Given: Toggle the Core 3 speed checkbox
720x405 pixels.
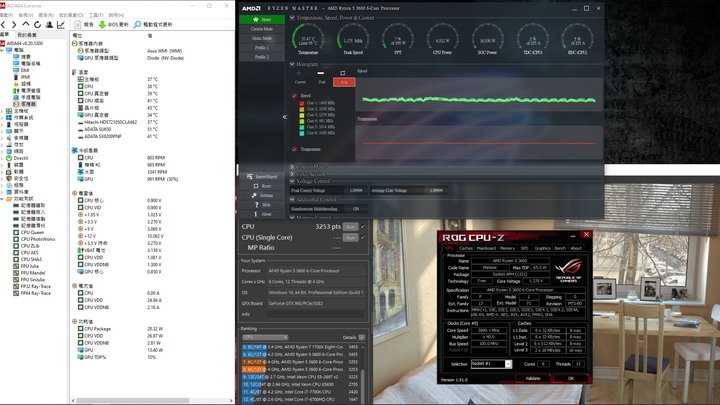Looking at the screenshot, I should tap(302, 115).
